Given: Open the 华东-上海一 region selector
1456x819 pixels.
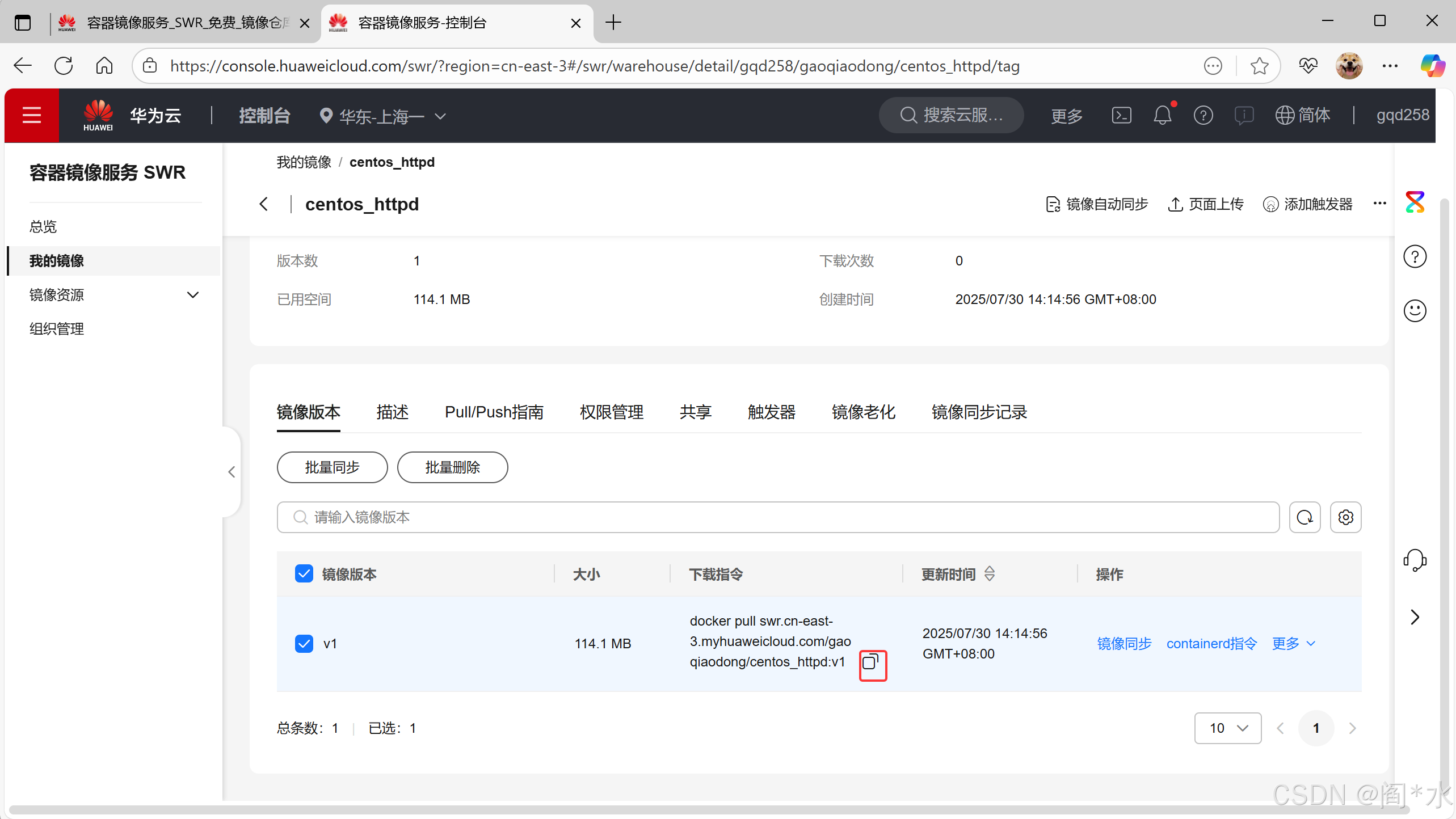Looking at the screenshot, I should click(x=383, y=116).
